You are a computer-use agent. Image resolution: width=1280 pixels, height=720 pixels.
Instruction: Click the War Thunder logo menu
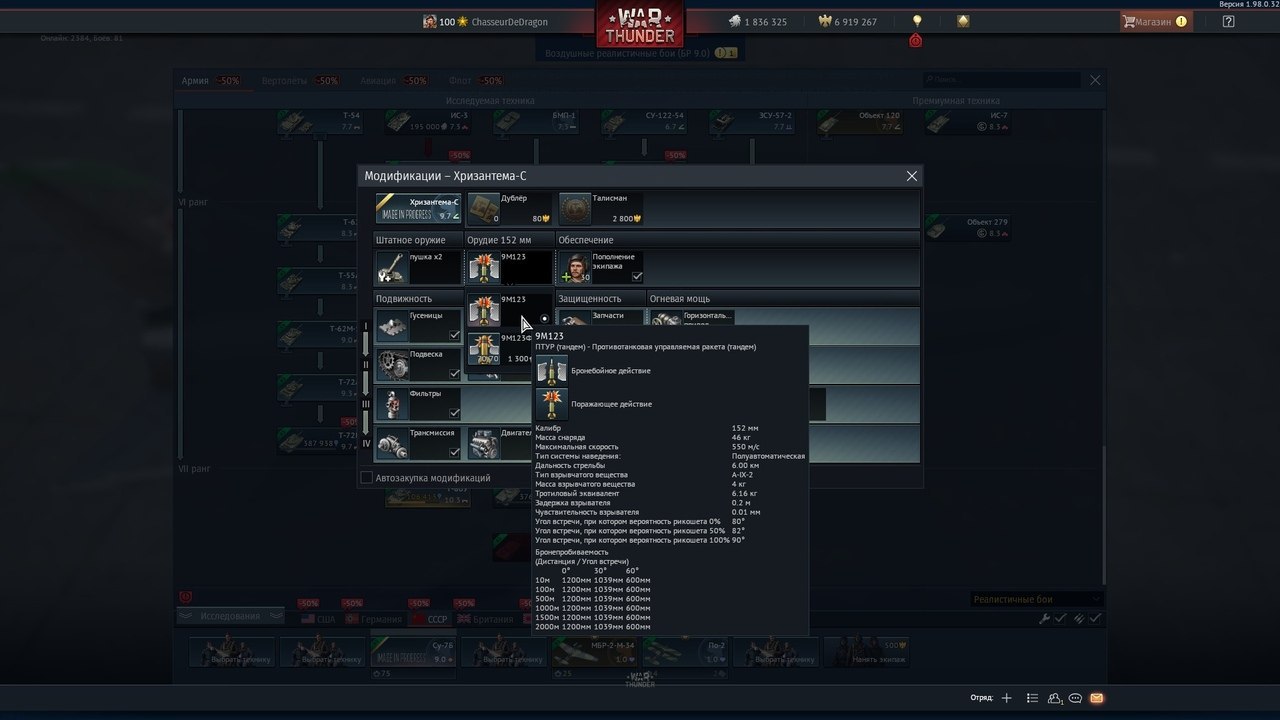pos(640,24)
